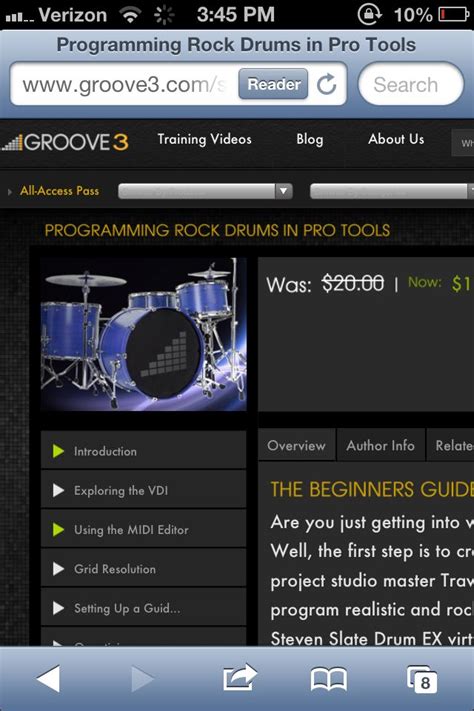Click the blue drum kit thumbnail

pyautogui.click(x=144, y=334)
